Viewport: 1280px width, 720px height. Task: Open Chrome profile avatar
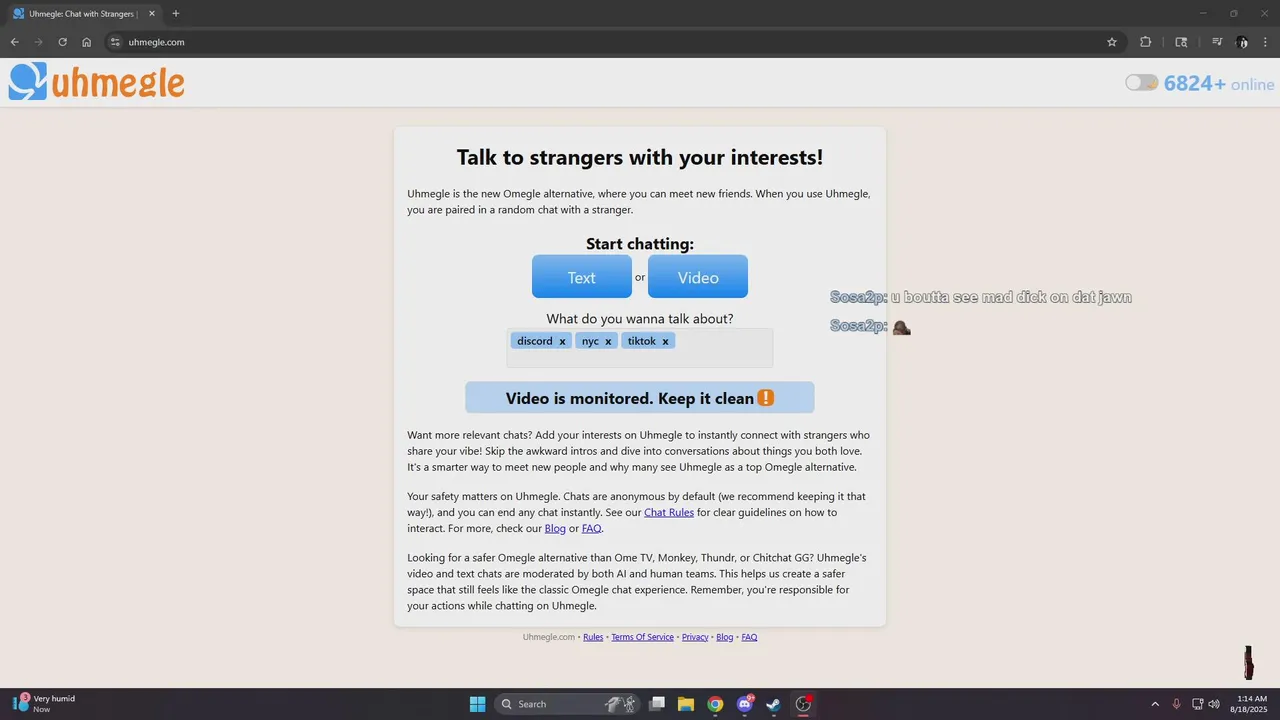click(1242, 42)
